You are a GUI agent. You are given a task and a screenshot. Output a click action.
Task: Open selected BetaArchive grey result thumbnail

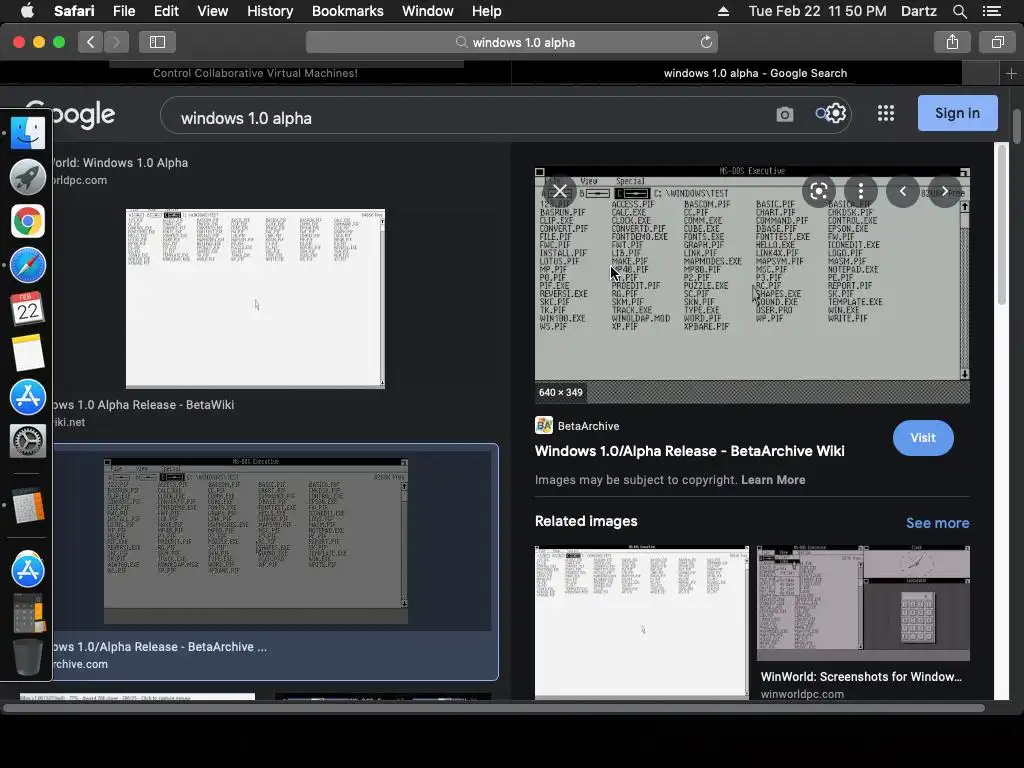point(255,541)
